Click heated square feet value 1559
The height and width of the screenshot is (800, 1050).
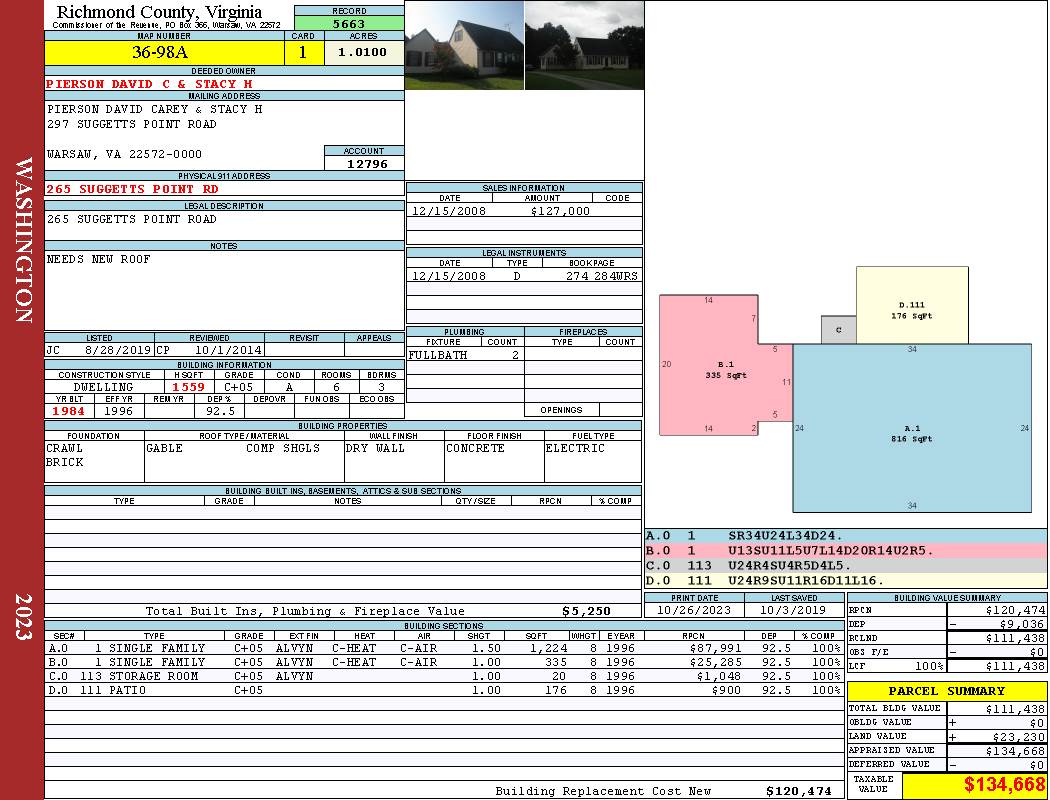pos(188,387)
